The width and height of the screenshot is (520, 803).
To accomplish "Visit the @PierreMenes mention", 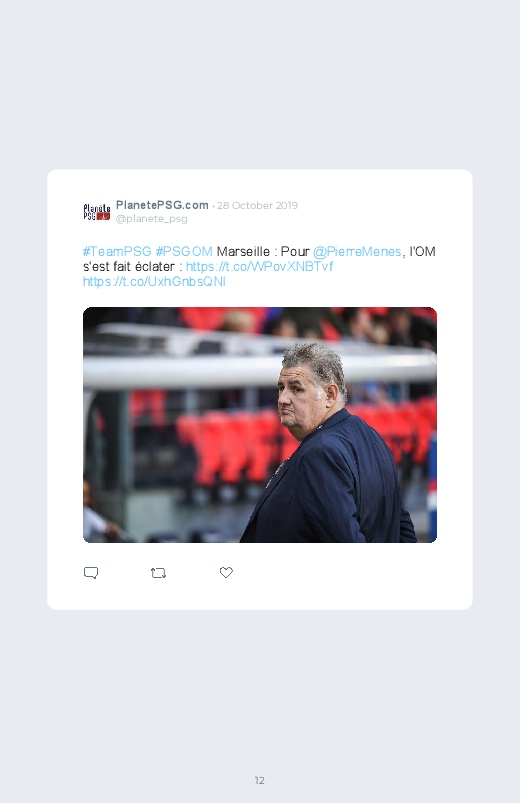I will pos(357,251).
